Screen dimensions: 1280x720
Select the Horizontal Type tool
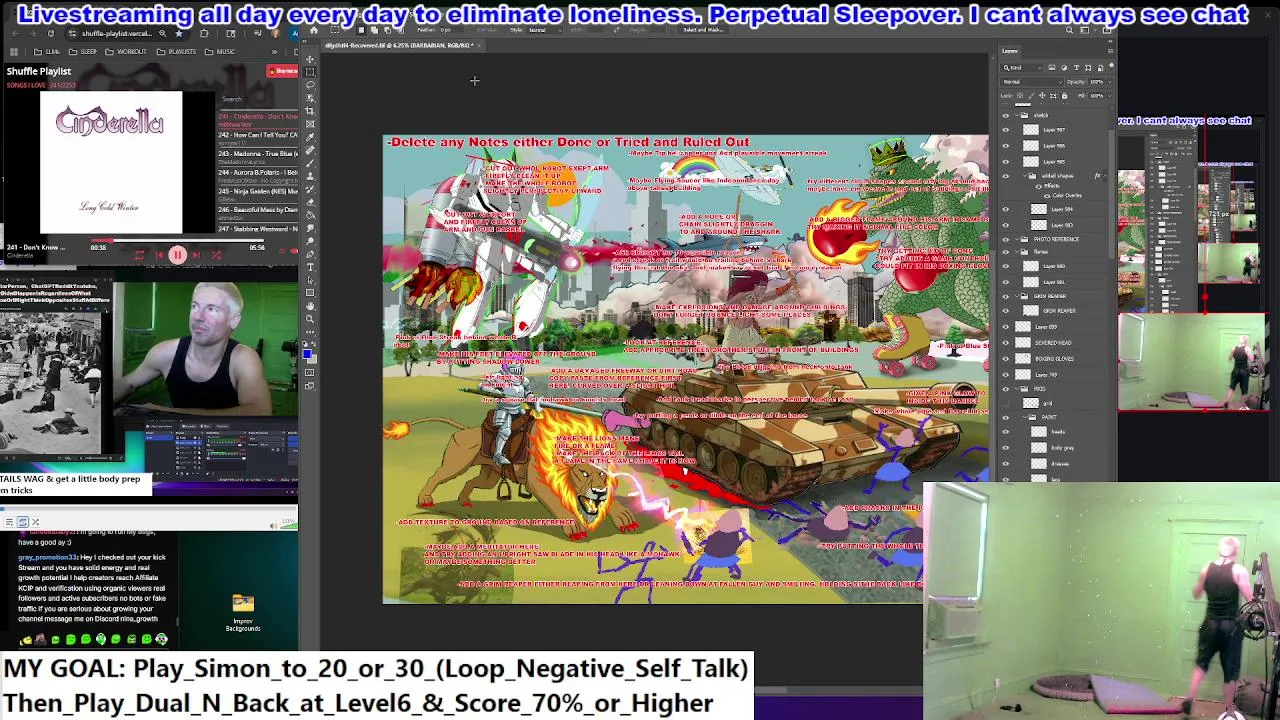tap(309, 266)
